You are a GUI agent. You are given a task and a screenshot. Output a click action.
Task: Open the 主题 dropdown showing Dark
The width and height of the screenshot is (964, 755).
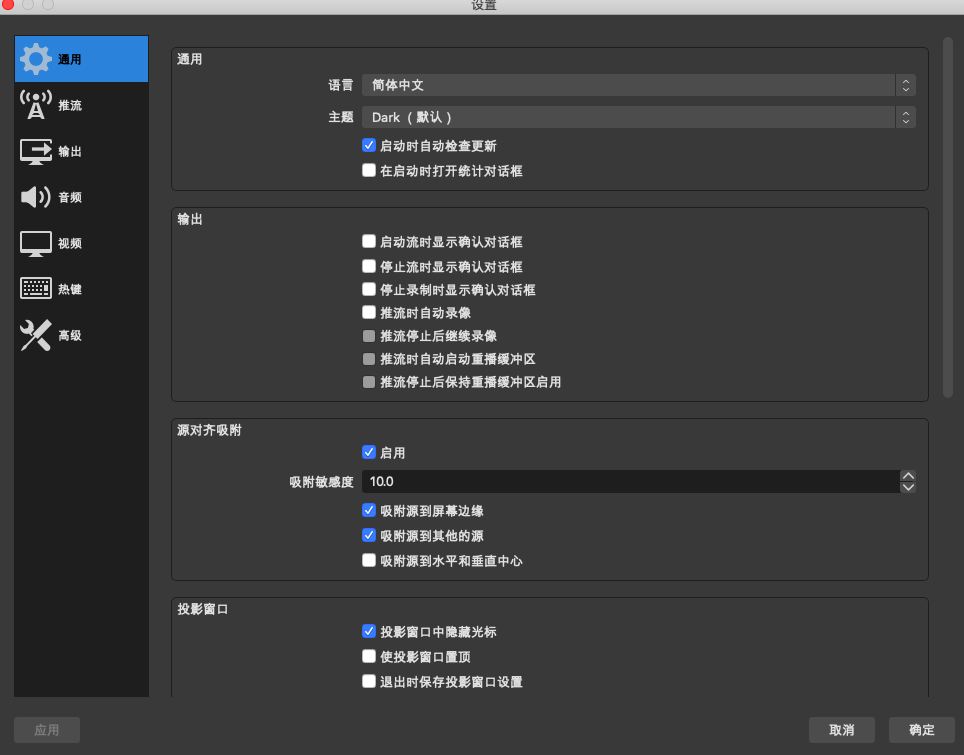[x=639, y=117]
